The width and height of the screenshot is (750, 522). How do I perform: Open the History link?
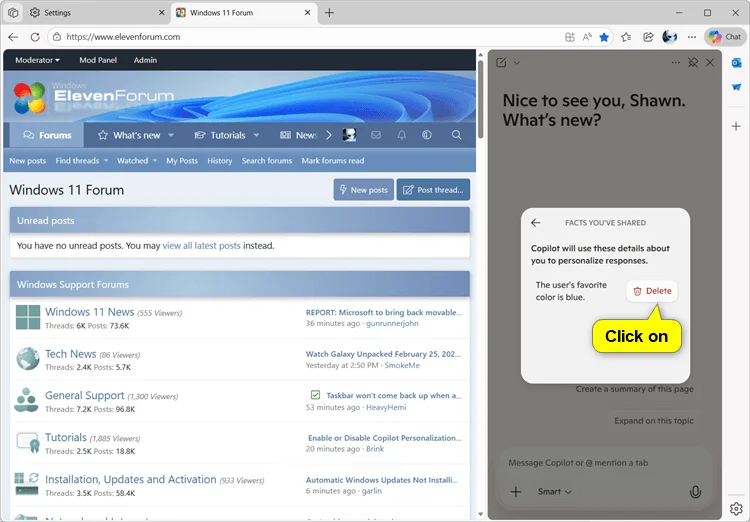pos(220,161)
